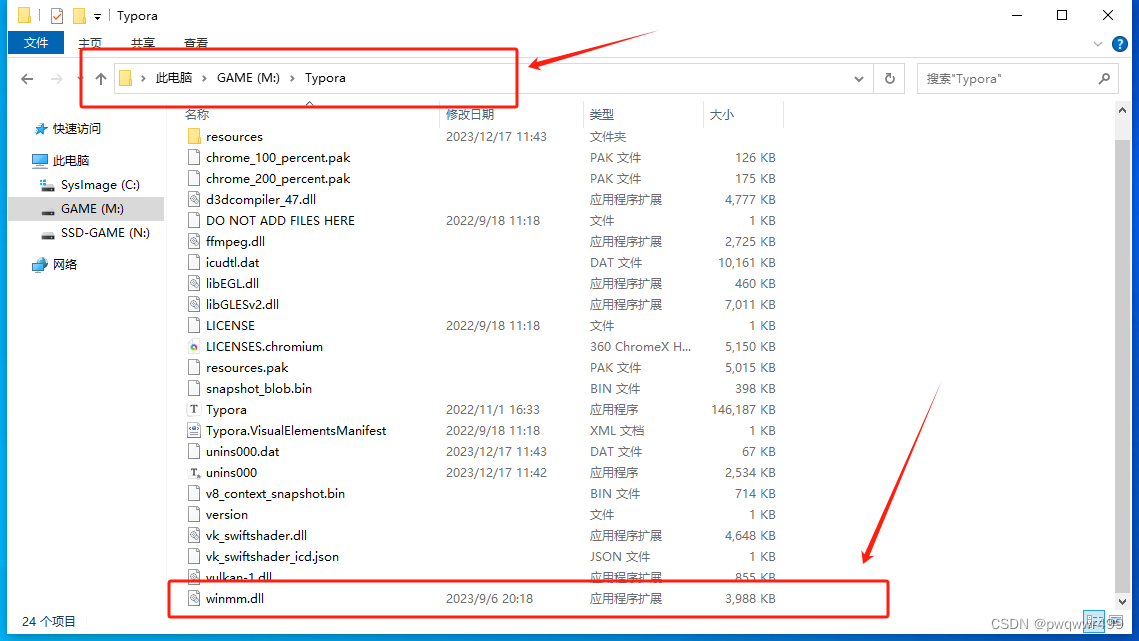Open the 文件 menu tab
This screenshot has height=641, width=1139.
36,43
